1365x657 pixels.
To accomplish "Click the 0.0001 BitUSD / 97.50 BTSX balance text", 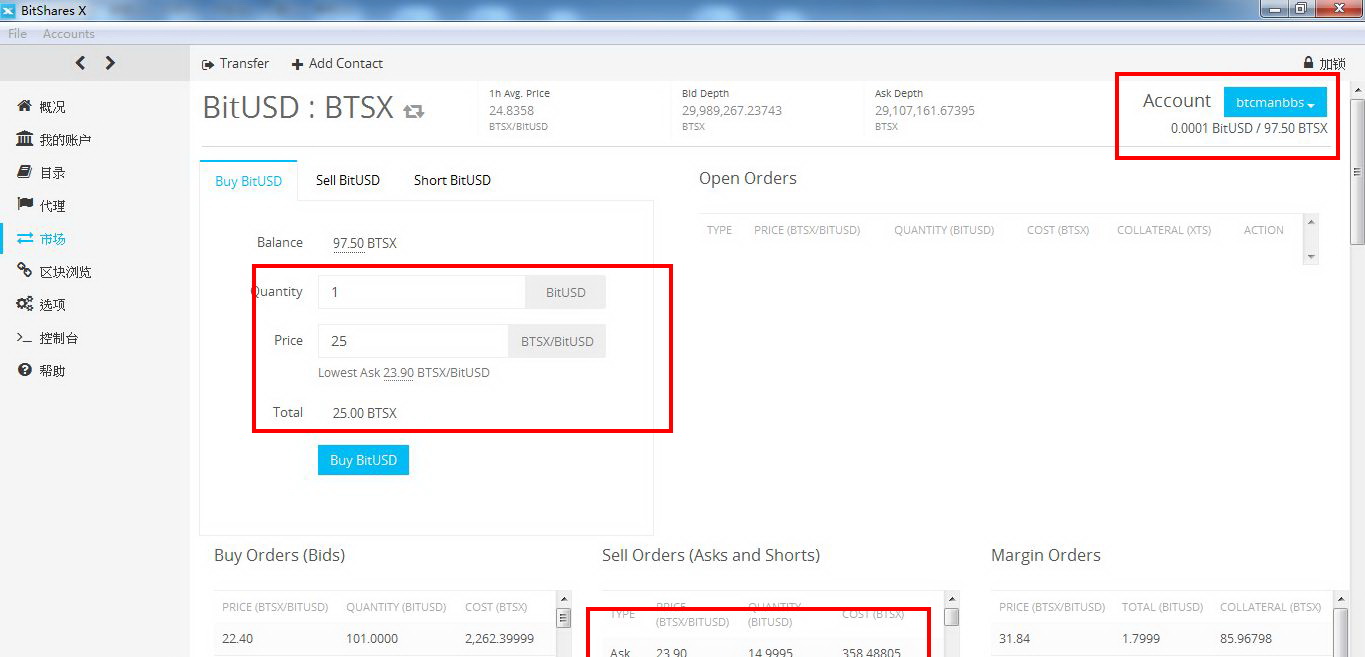I will [1249, 128].
